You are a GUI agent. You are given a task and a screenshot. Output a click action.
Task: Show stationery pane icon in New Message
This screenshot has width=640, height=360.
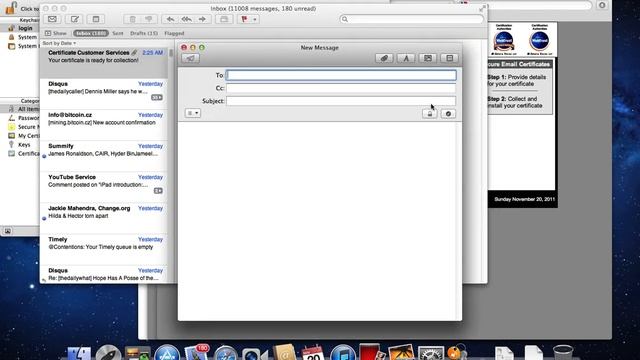point(449,58)
